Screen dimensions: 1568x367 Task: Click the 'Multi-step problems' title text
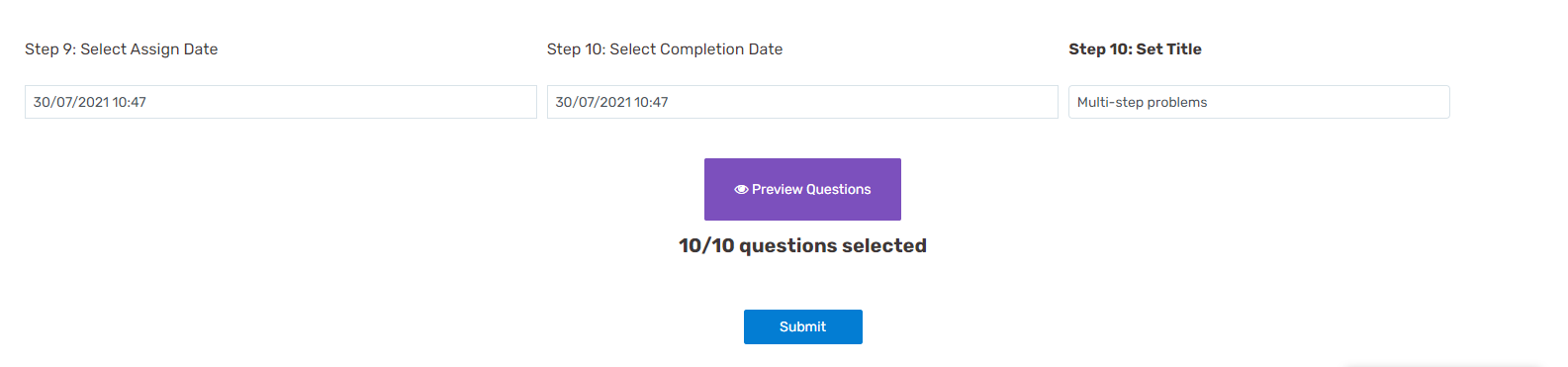point(1142,102)
